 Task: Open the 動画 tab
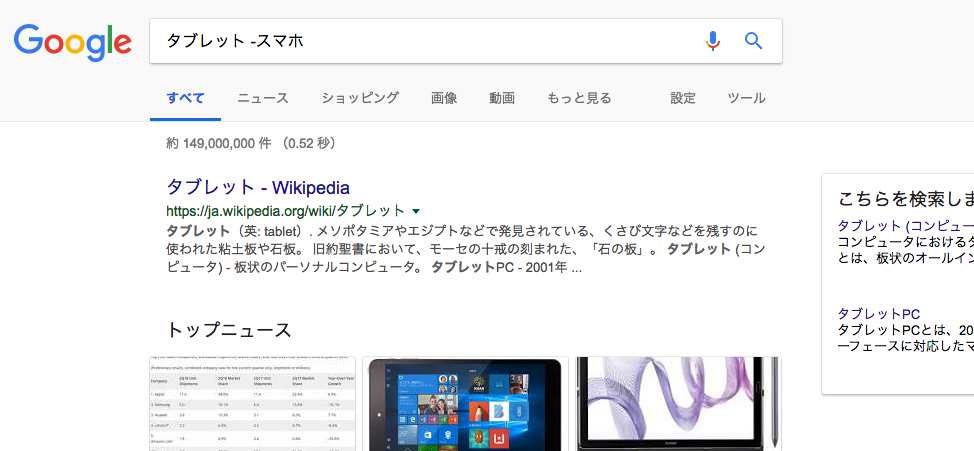coord(501,98)
